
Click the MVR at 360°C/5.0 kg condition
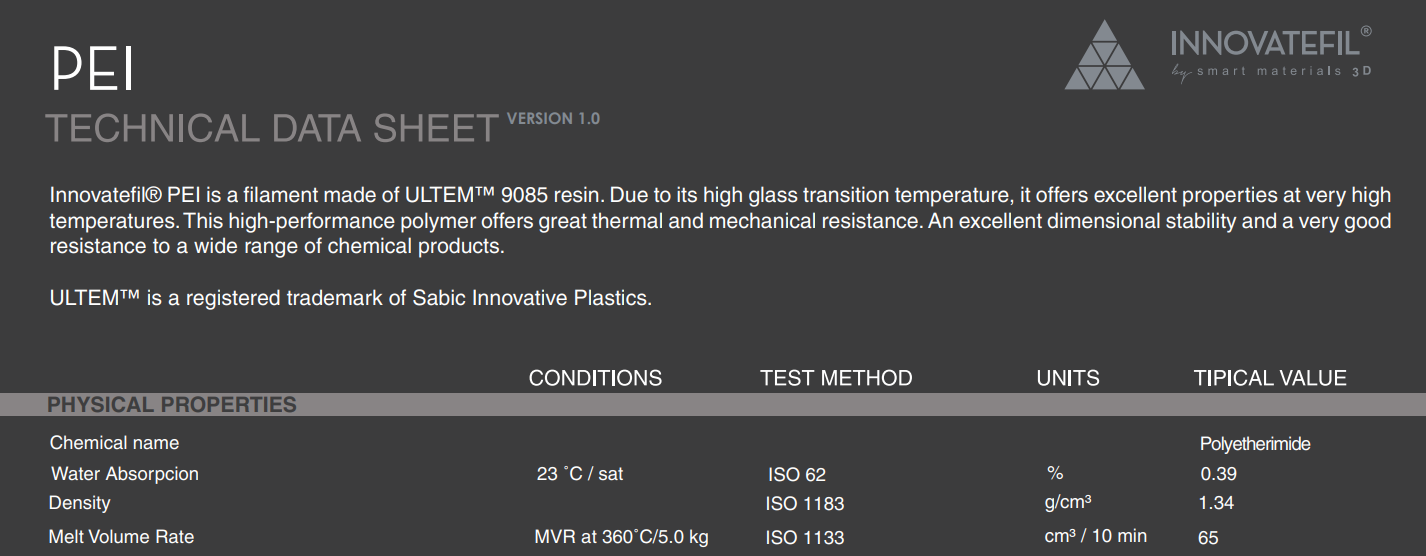click(x=621, y=537)
